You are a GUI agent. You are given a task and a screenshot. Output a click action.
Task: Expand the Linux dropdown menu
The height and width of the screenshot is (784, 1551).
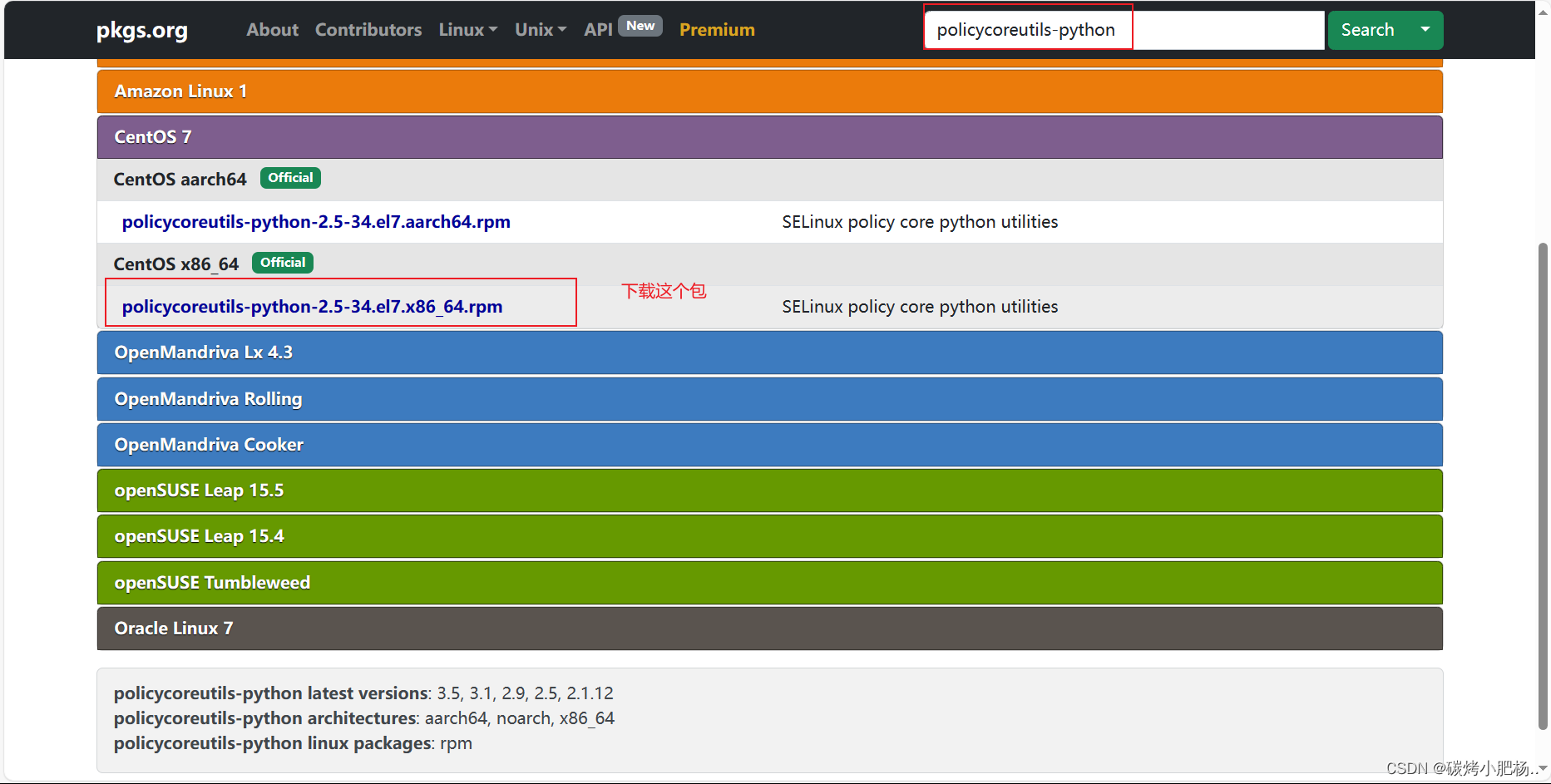(468, 30)
